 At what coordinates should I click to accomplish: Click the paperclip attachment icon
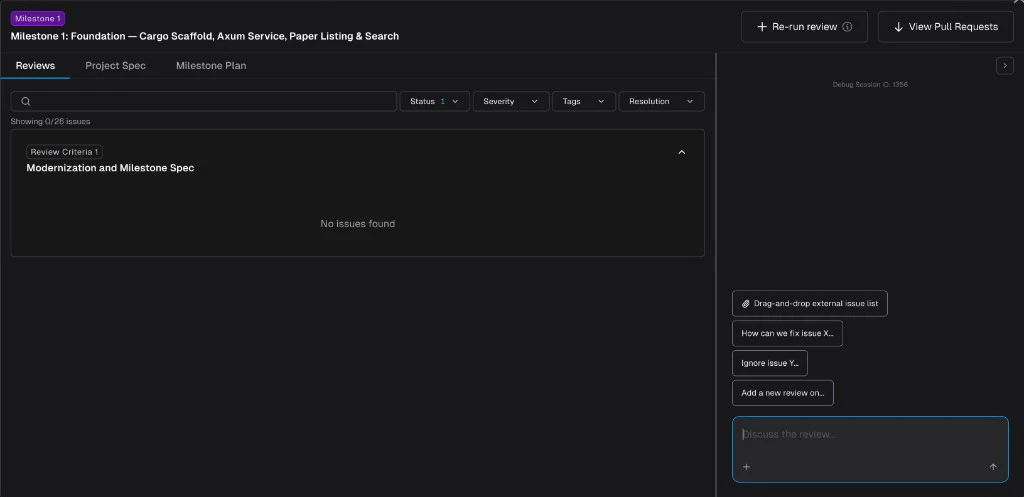click(746, 304)
